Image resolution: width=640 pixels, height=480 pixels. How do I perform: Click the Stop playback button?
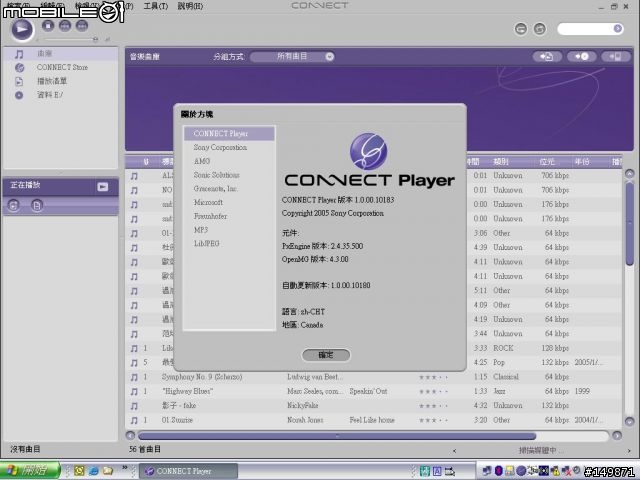(x=48, y=25)
